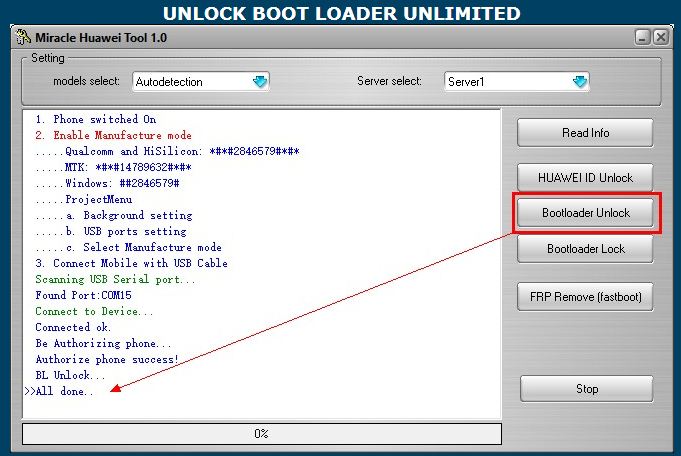Close the Miracle Huawei Tool window
The height and width of the screenshot is (456, 681).
[x=661, y=37]
